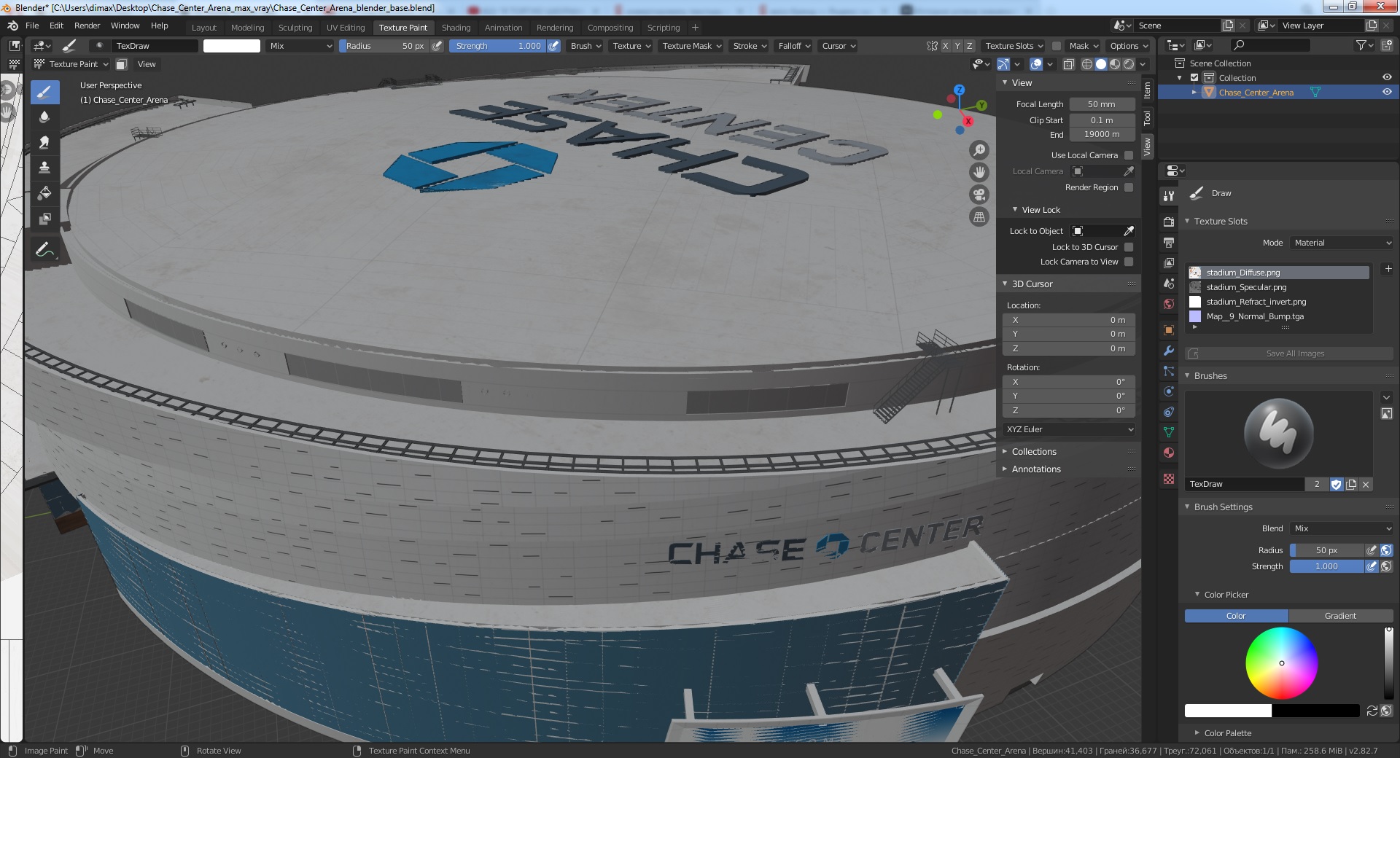This screenshot has width=1400, height=844.
Task: Select the Draw brush tool in viewport toolbar
Action: [x=44, y=93]
